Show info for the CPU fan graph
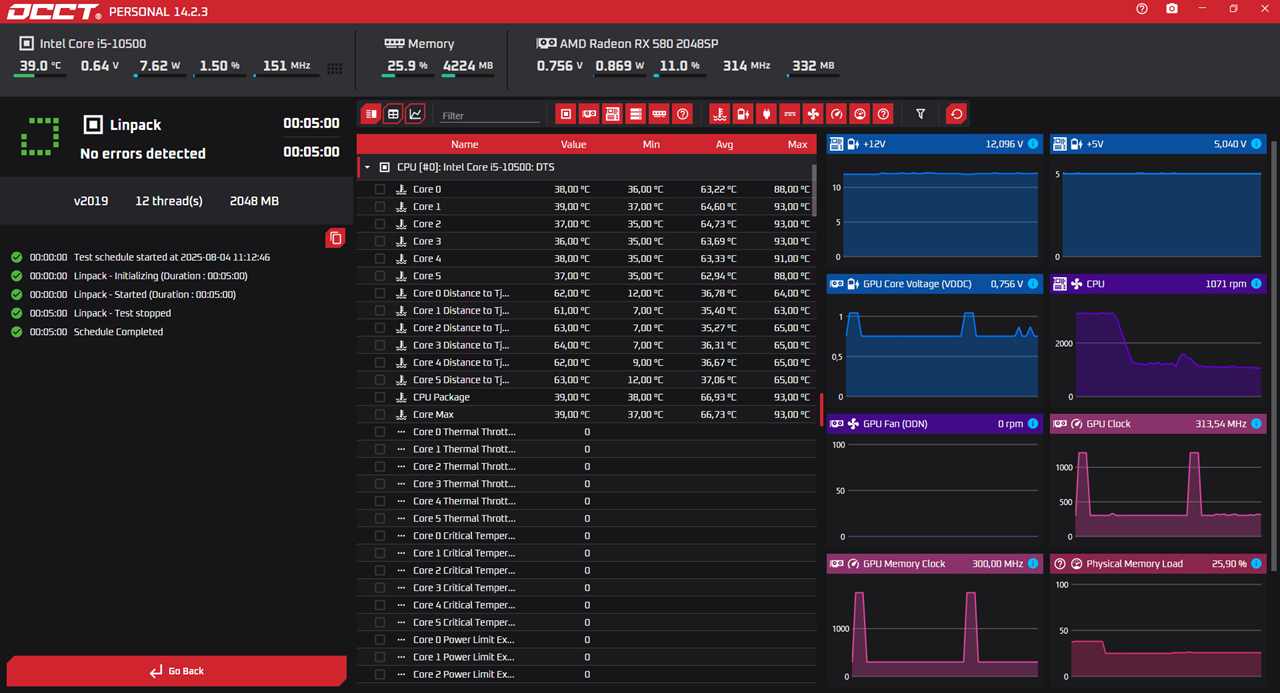This screenshot has width=1280, height=693. [x=1256, y=284]
